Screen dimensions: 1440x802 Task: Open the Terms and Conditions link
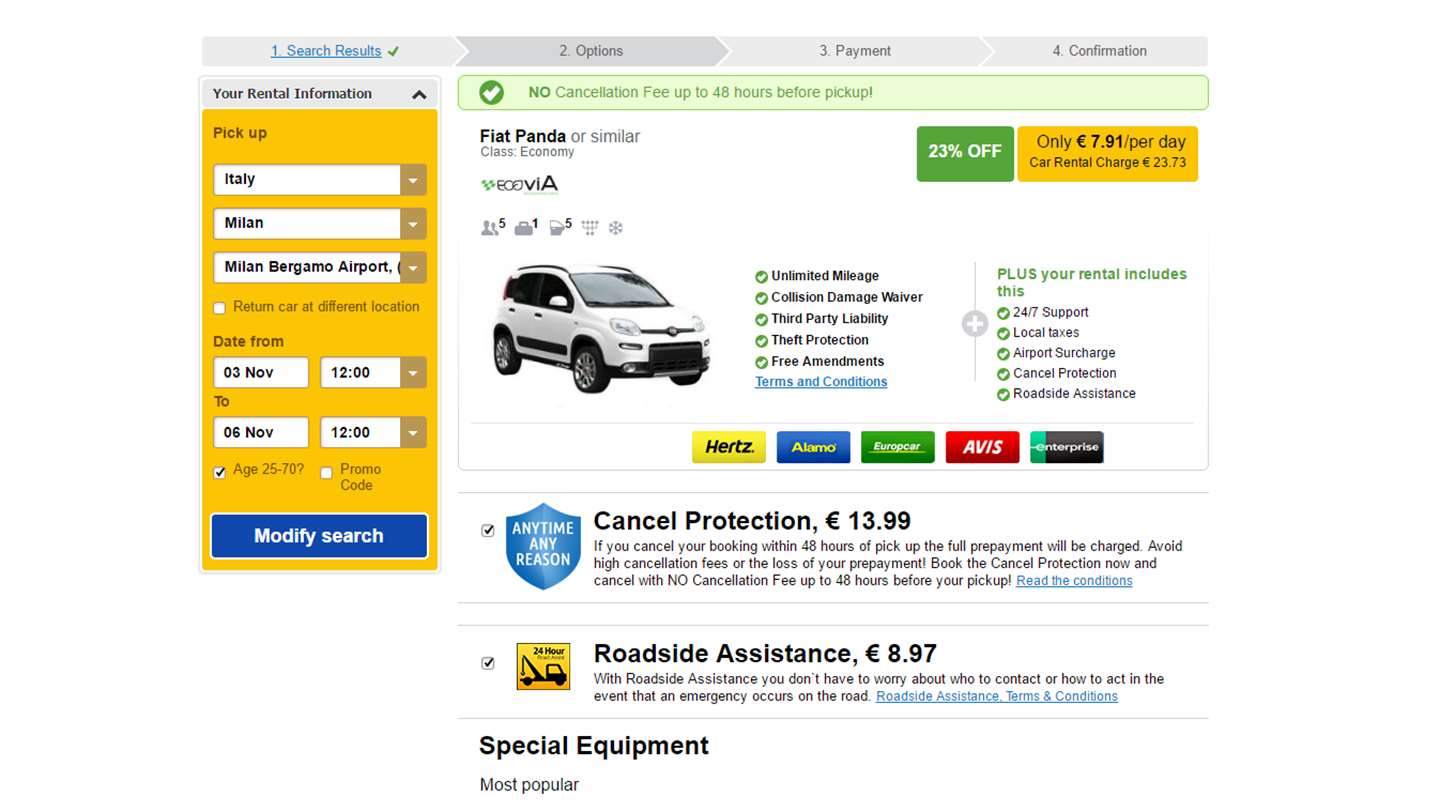pos(821,382)
